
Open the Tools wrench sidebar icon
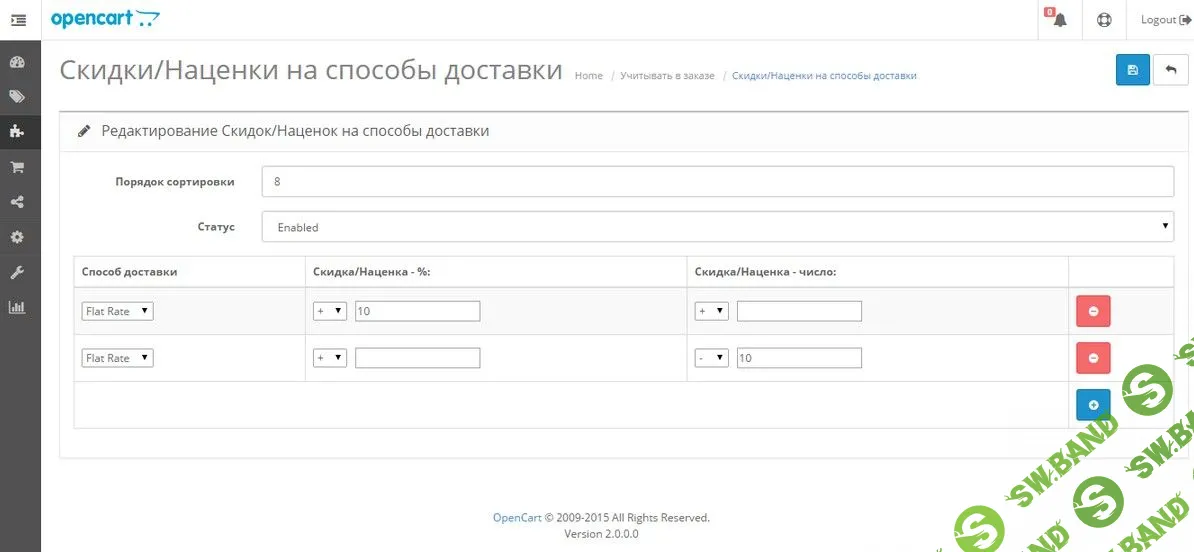[17, 273]
